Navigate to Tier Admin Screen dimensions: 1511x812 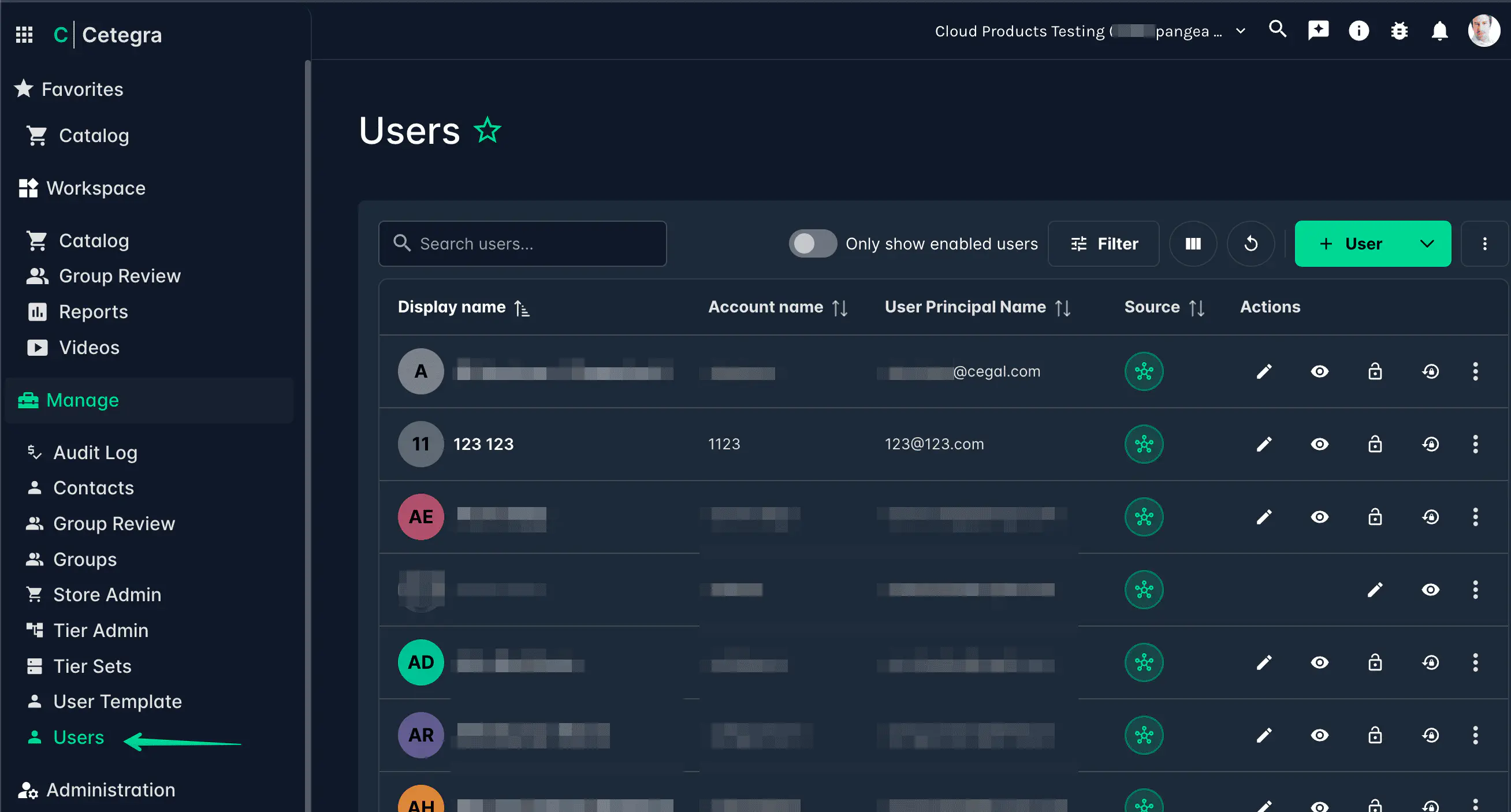101,630
